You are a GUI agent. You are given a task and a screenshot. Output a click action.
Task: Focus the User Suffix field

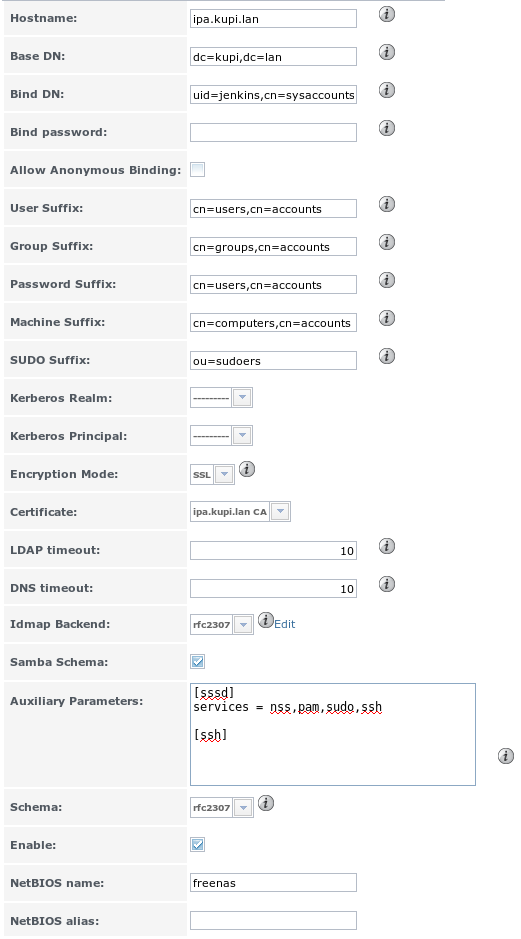point(274,208)
